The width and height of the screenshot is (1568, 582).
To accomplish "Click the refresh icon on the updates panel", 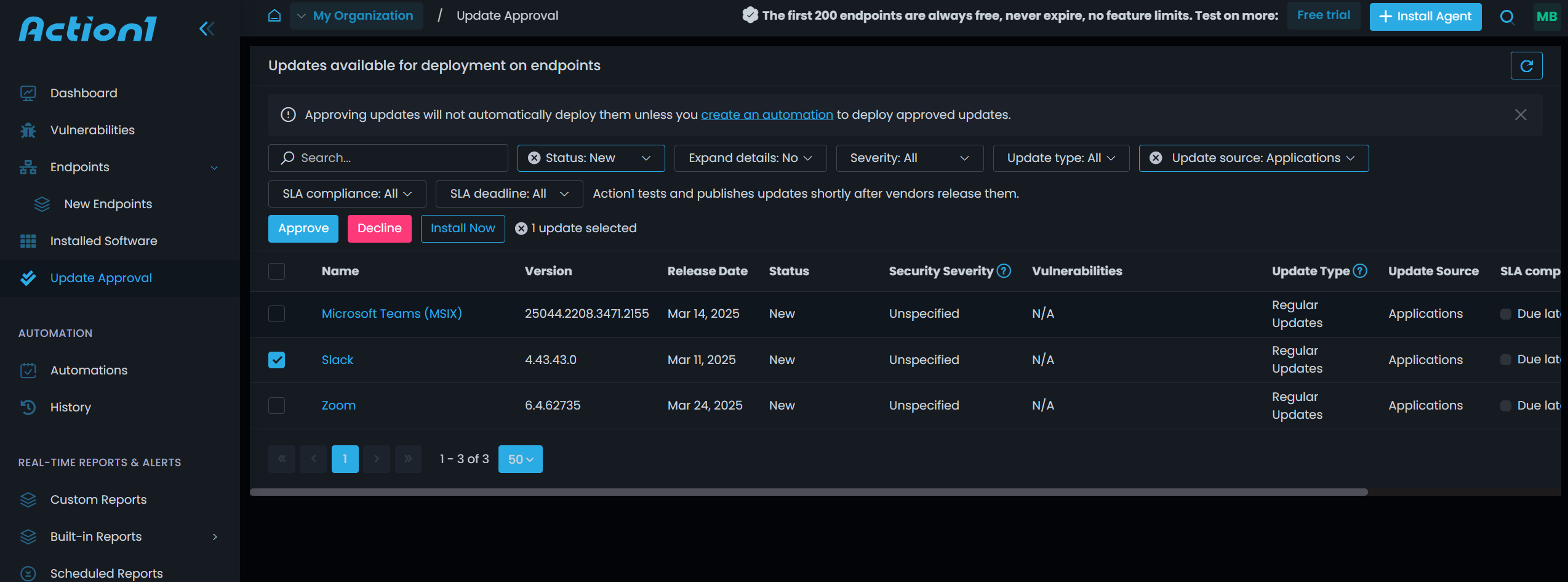I will [x=1527, y=65].
